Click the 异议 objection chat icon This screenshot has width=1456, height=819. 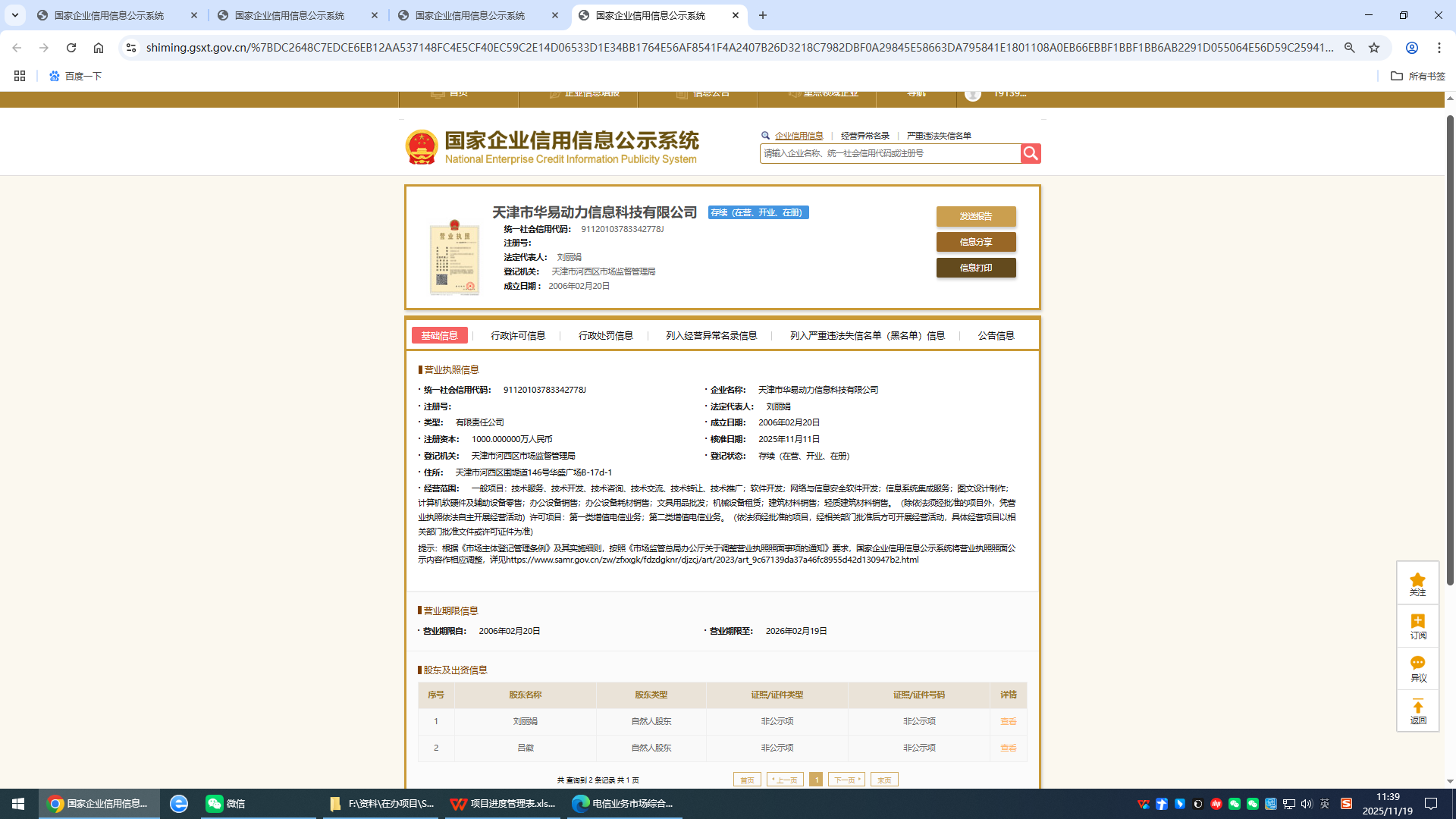[x=1417, y=668]
